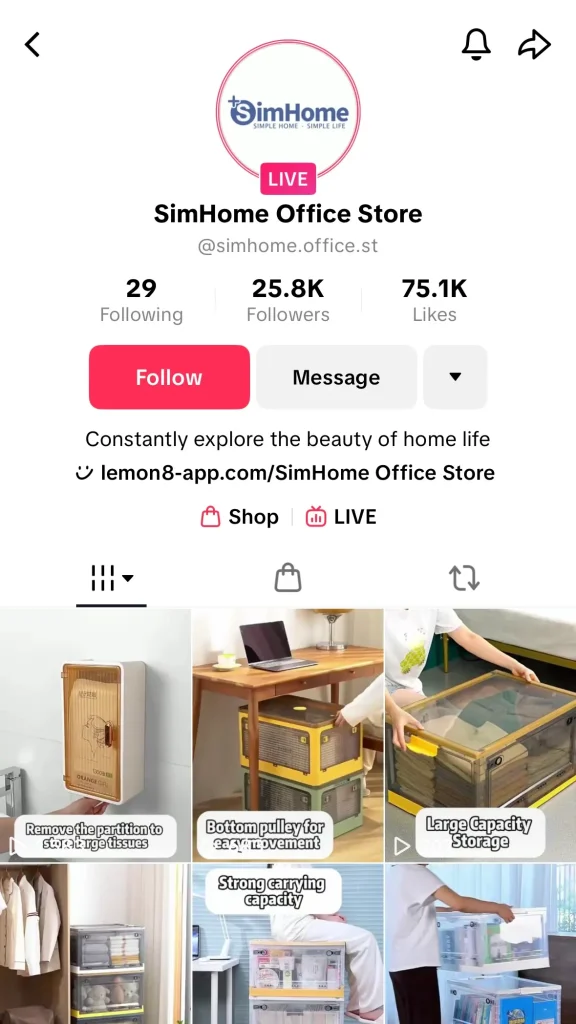
Task: Open the Bottom pulley storage box video
Action: (x=288, y=735)
